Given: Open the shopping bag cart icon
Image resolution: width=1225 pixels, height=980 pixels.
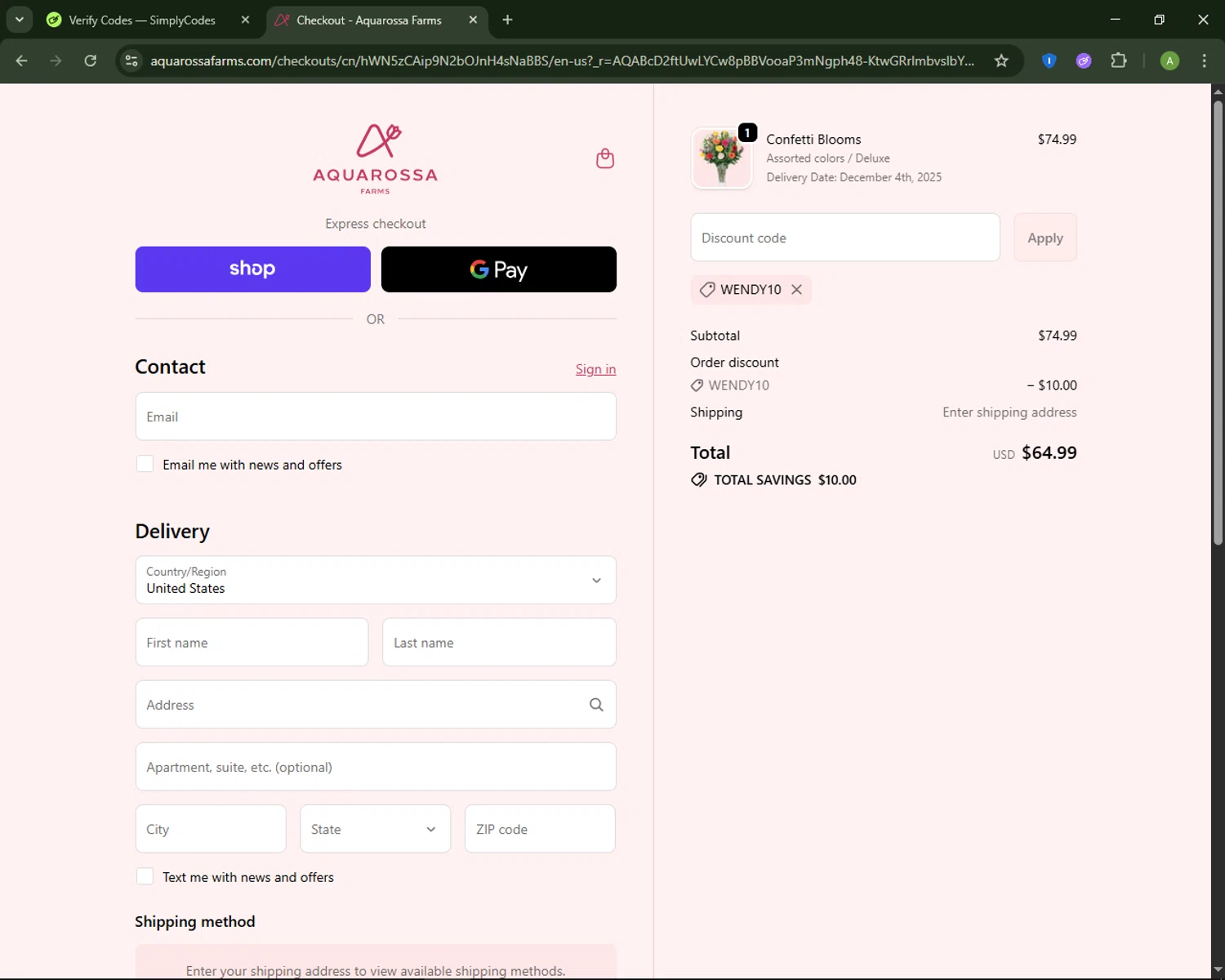Looking at the screenshot, I should [x=605, y=158].
